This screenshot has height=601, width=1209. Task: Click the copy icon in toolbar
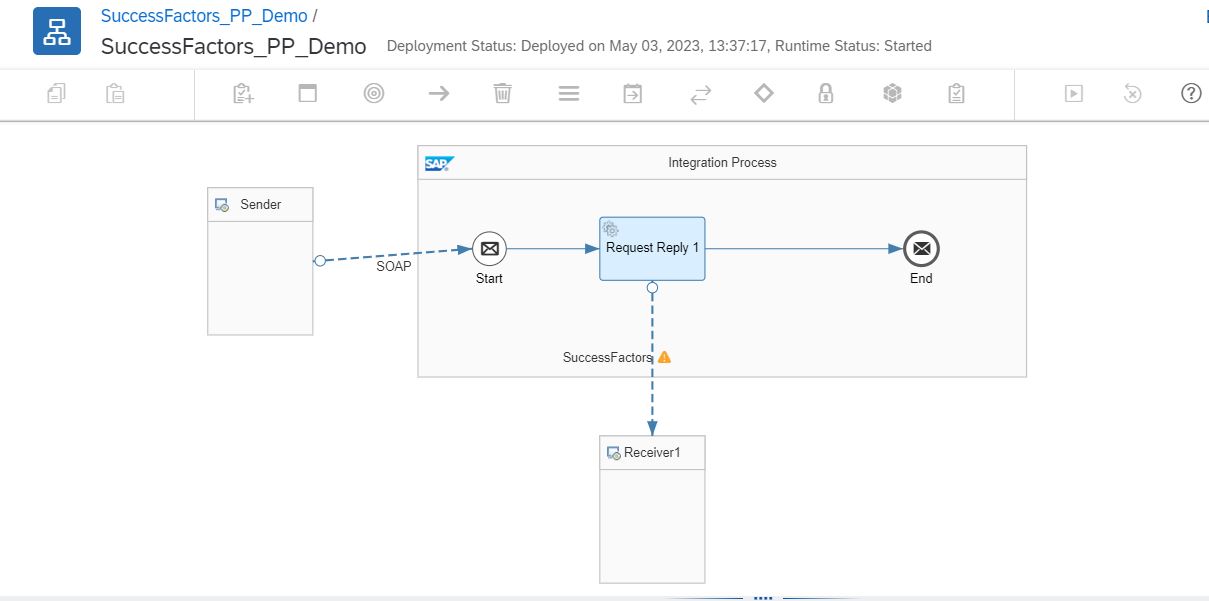pyautogui.click(x=57, y=94)
